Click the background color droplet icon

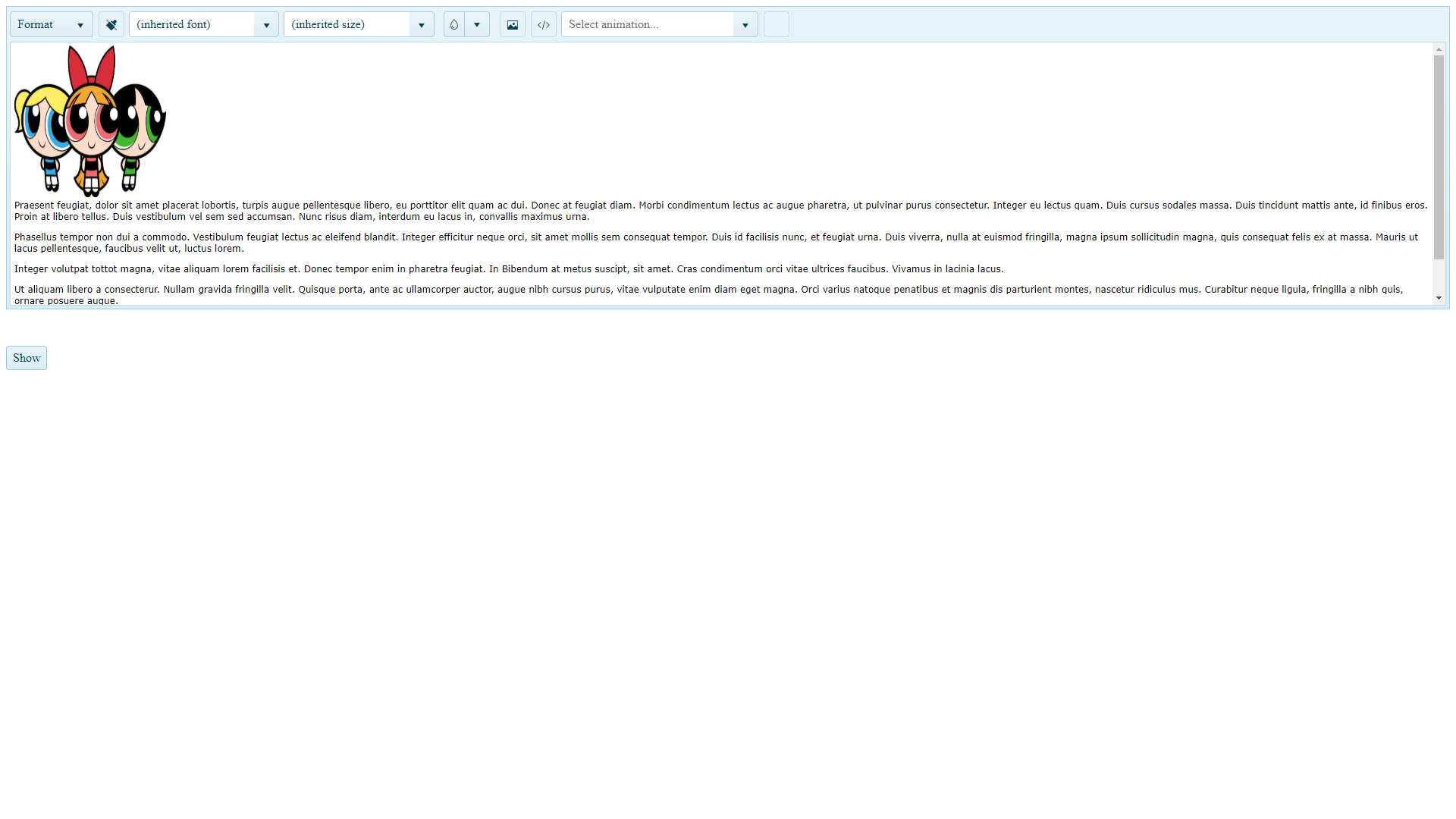tap(454, 24)
